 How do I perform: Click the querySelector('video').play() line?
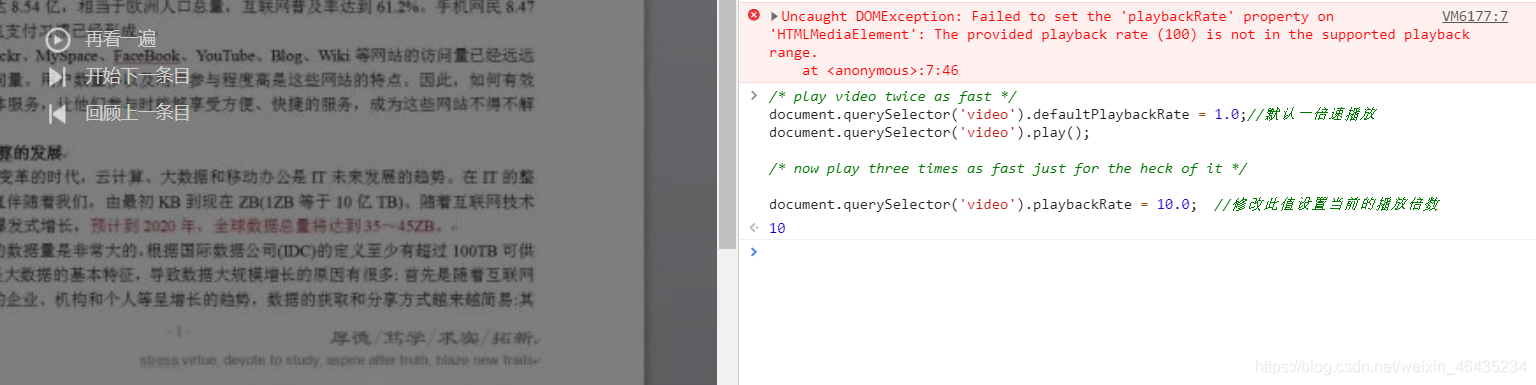(x=929, y=132)
